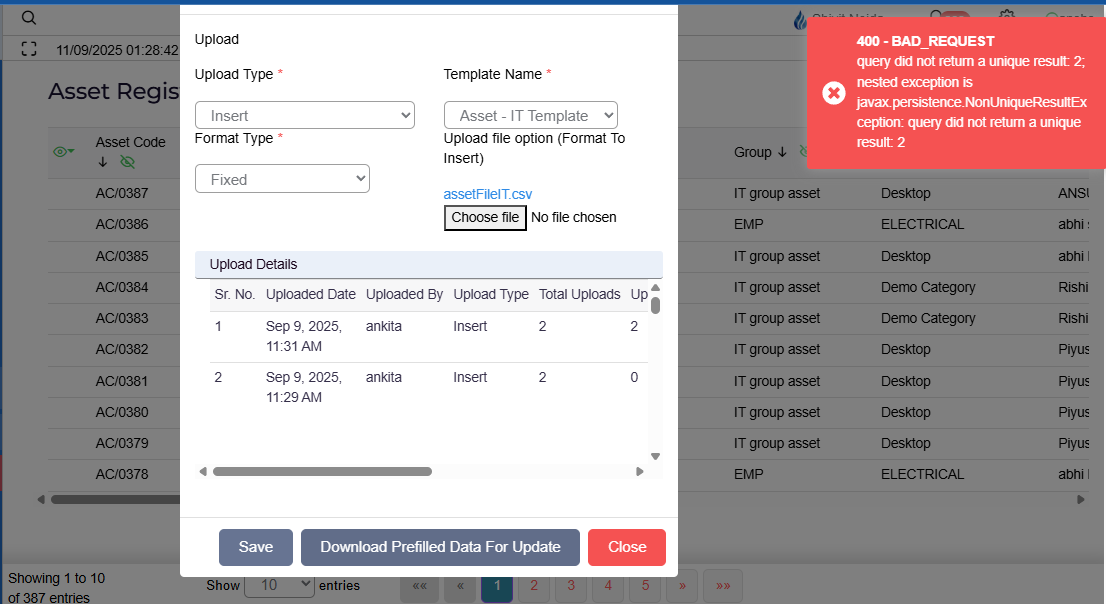Click Group column sort arrow icon

[782, 152]
